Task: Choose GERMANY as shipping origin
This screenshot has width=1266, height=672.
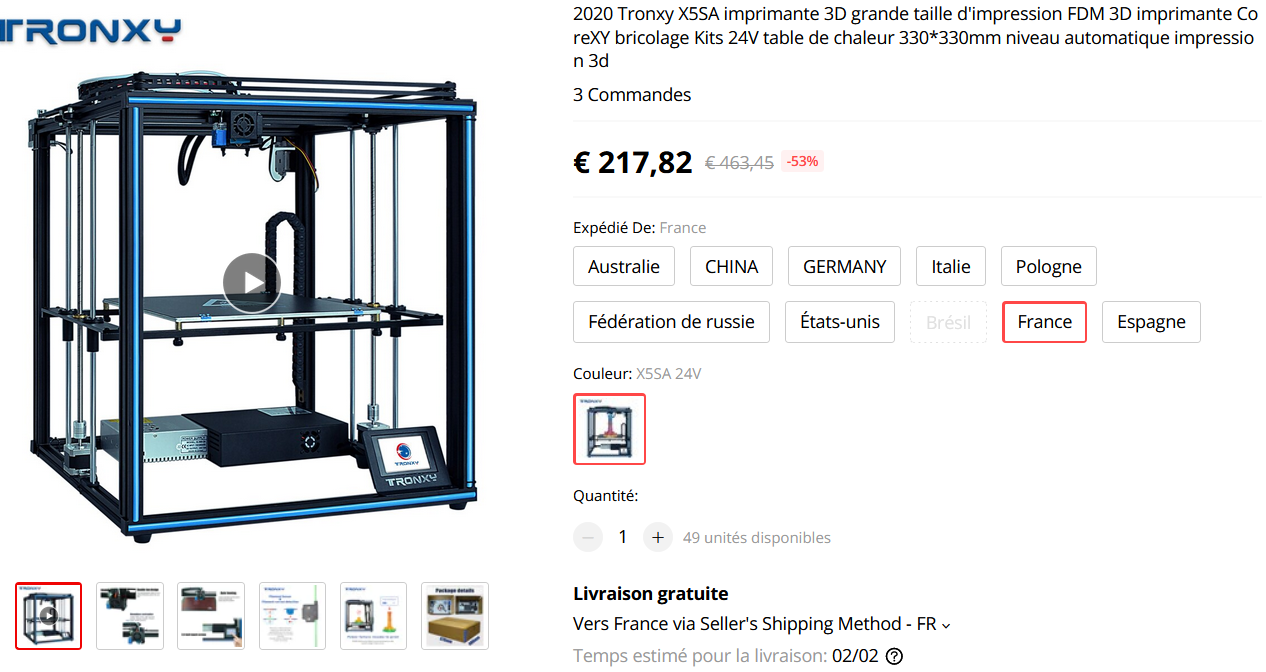Action: [x=844, y=266]
